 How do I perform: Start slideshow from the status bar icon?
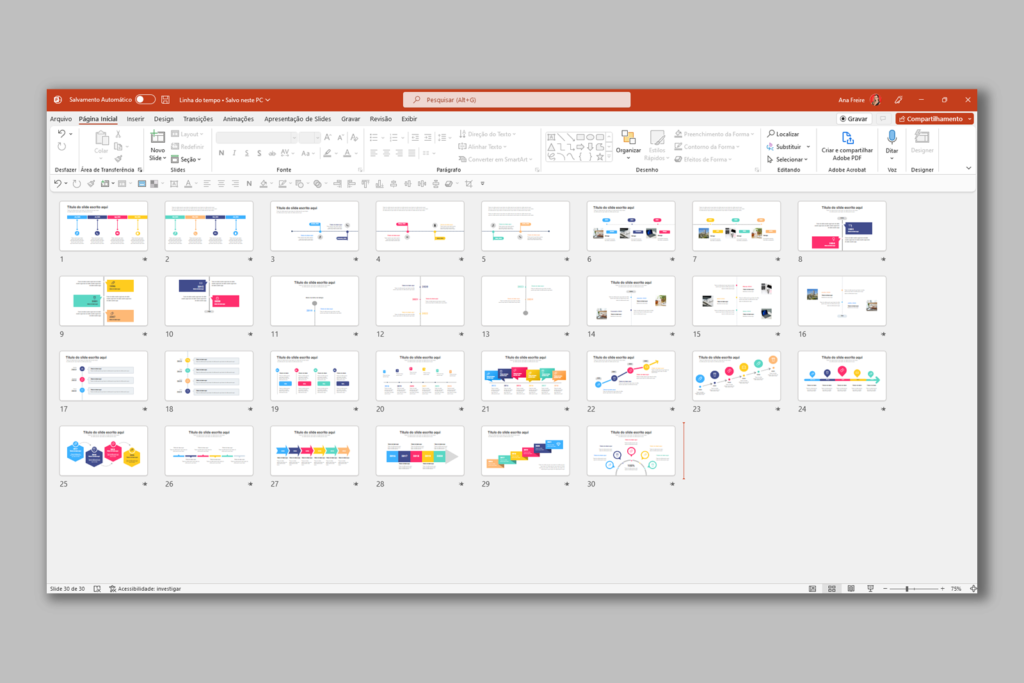click(x=870, y=589)
